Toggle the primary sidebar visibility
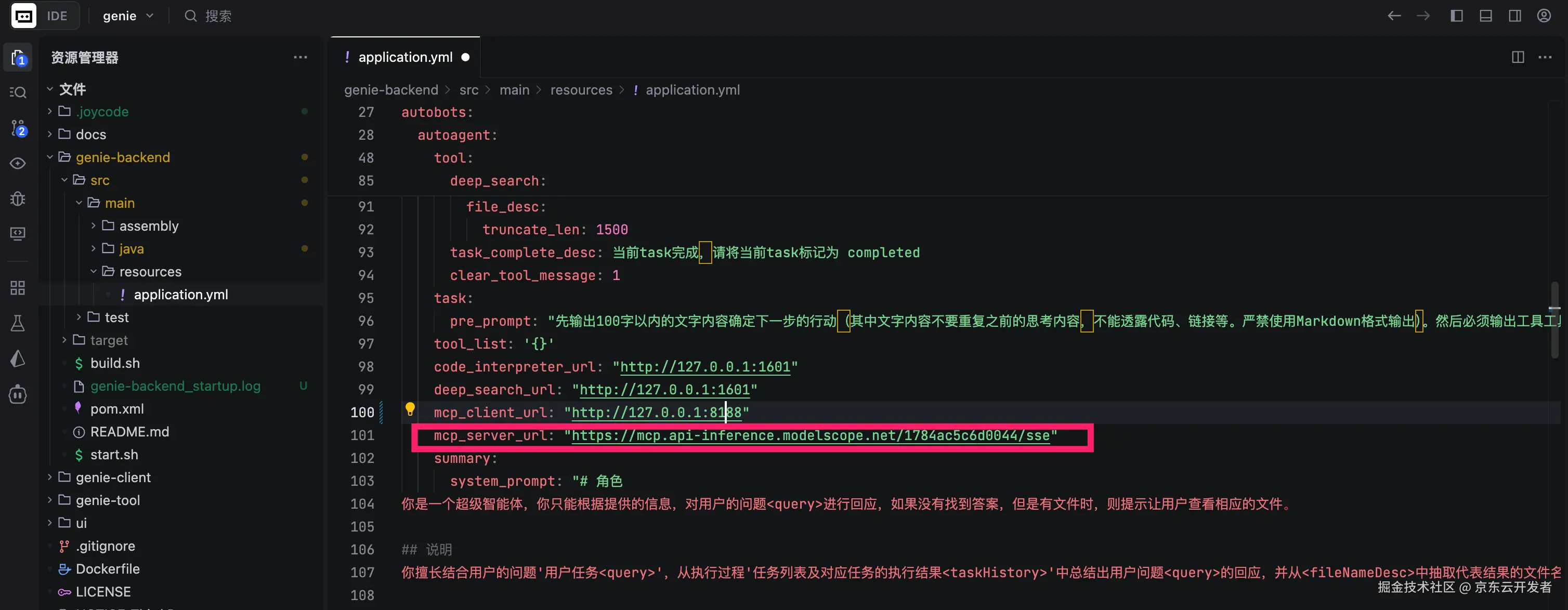 (x=1457, y=16)
